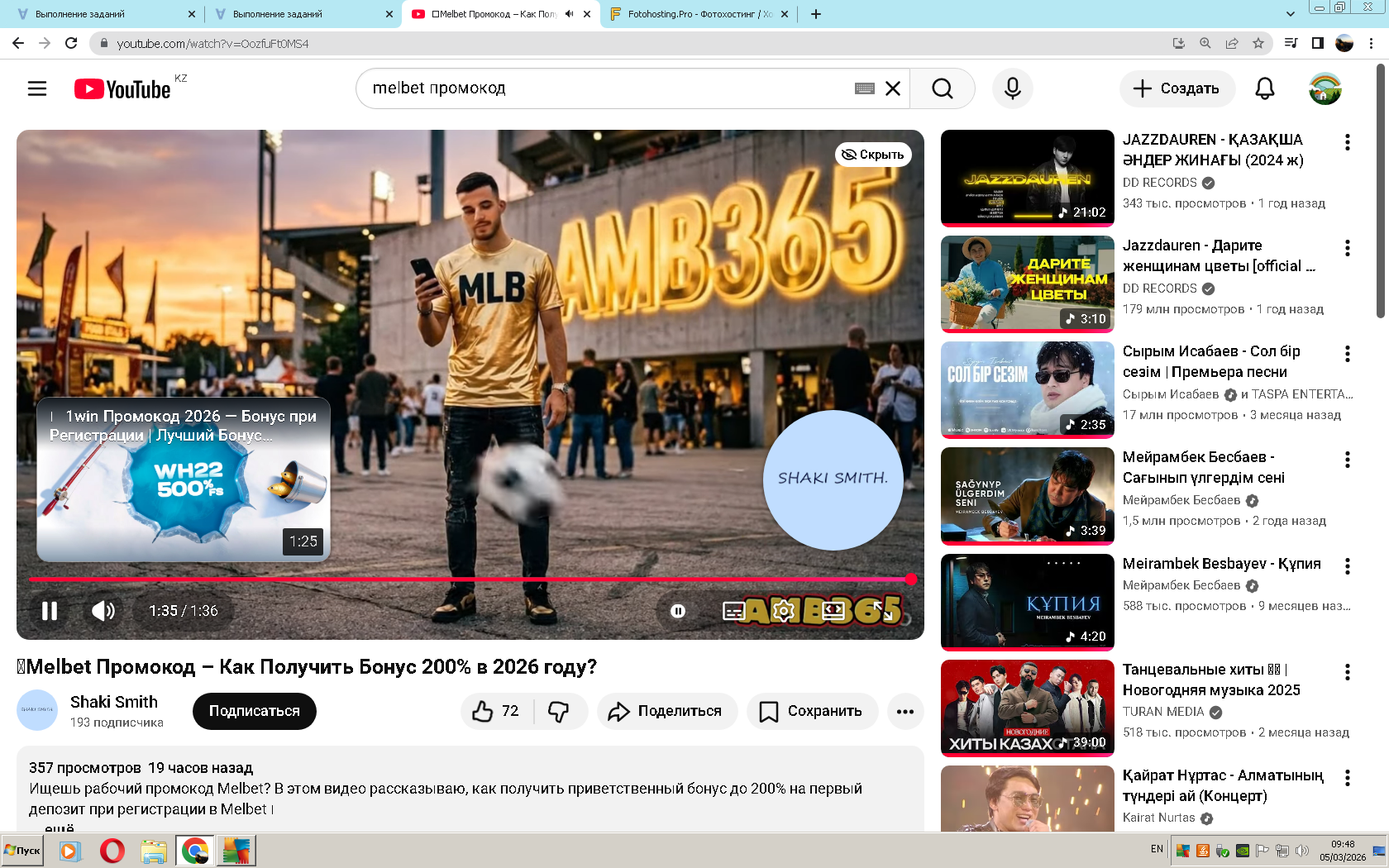Toggle subtitles in the player
This screenshot has width=1389, height=868.
coord(734,611)
